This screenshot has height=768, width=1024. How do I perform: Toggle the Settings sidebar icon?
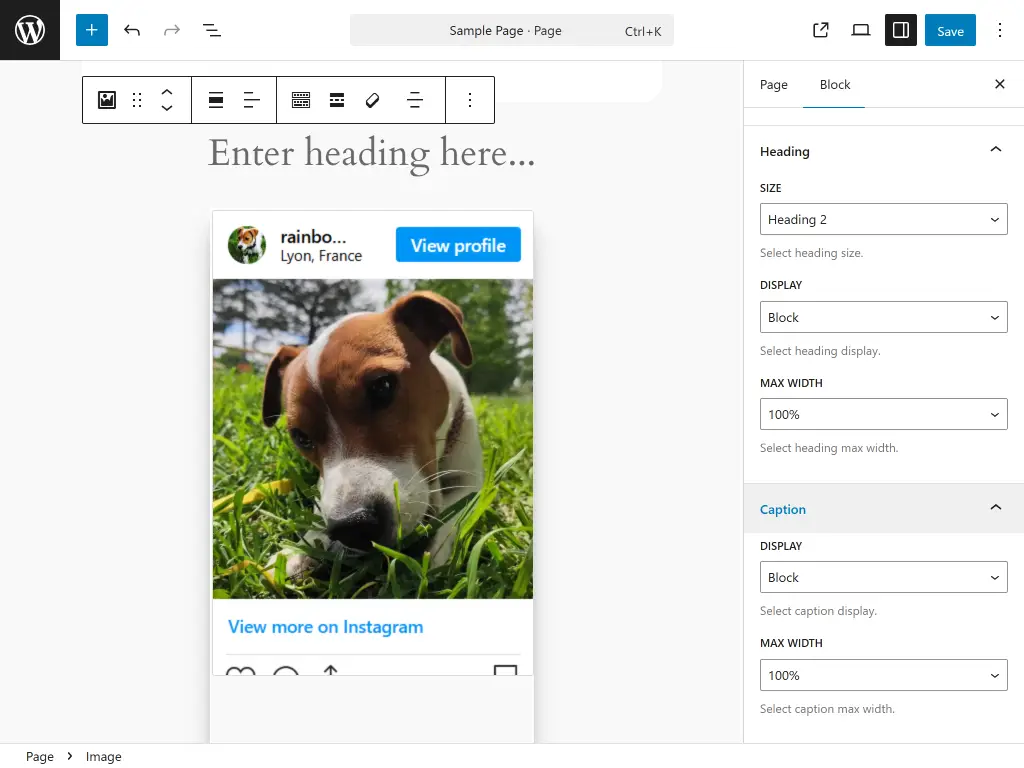900,30
